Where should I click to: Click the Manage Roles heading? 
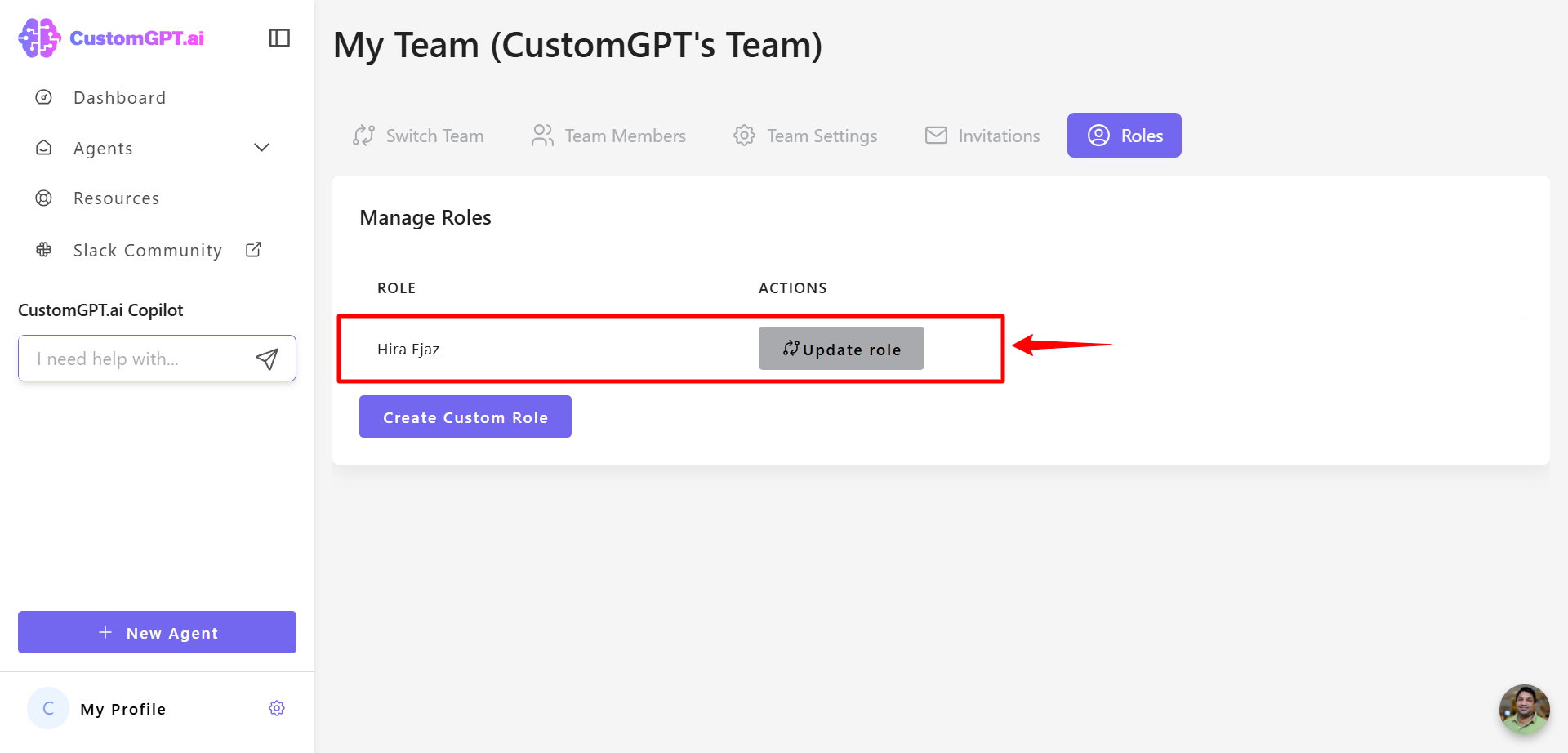point(425,218)
